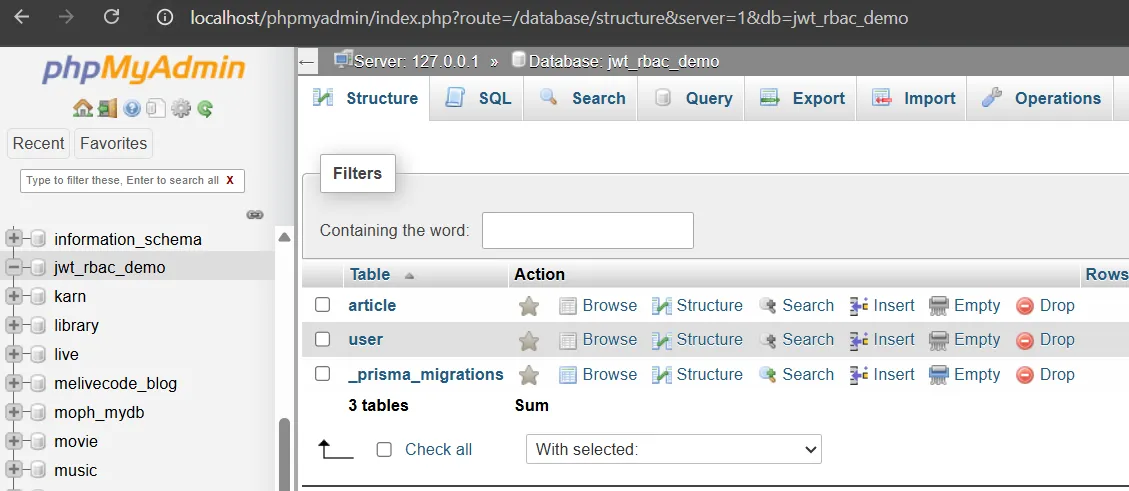1129x491 pixels.
Task: Check the article table checkbox
Action: [323, 305]
